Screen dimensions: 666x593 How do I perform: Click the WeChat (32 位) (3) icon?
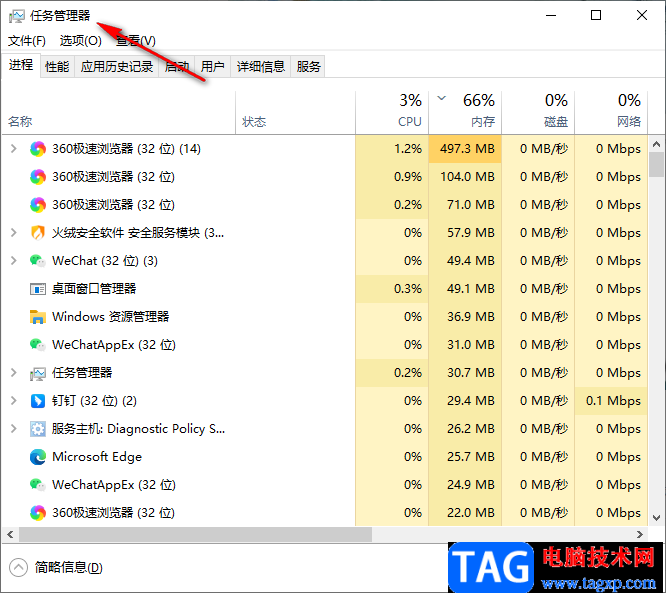(38, 261)
